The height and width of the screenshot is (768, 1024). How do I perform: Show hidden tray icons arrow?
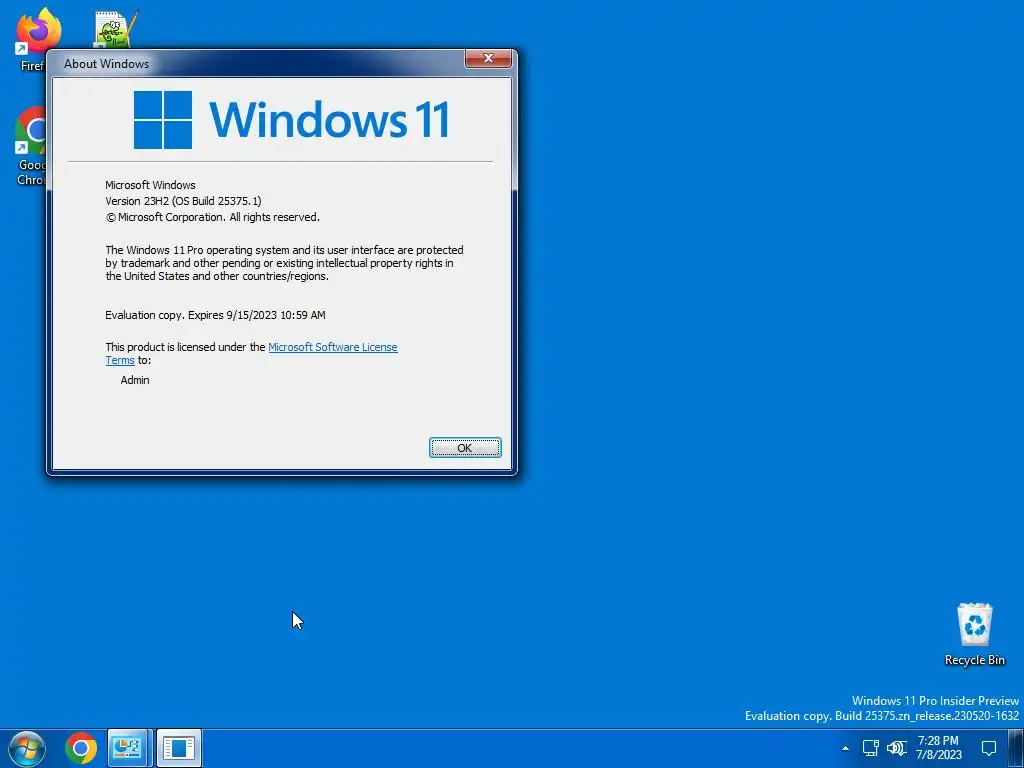coord(845,748)
